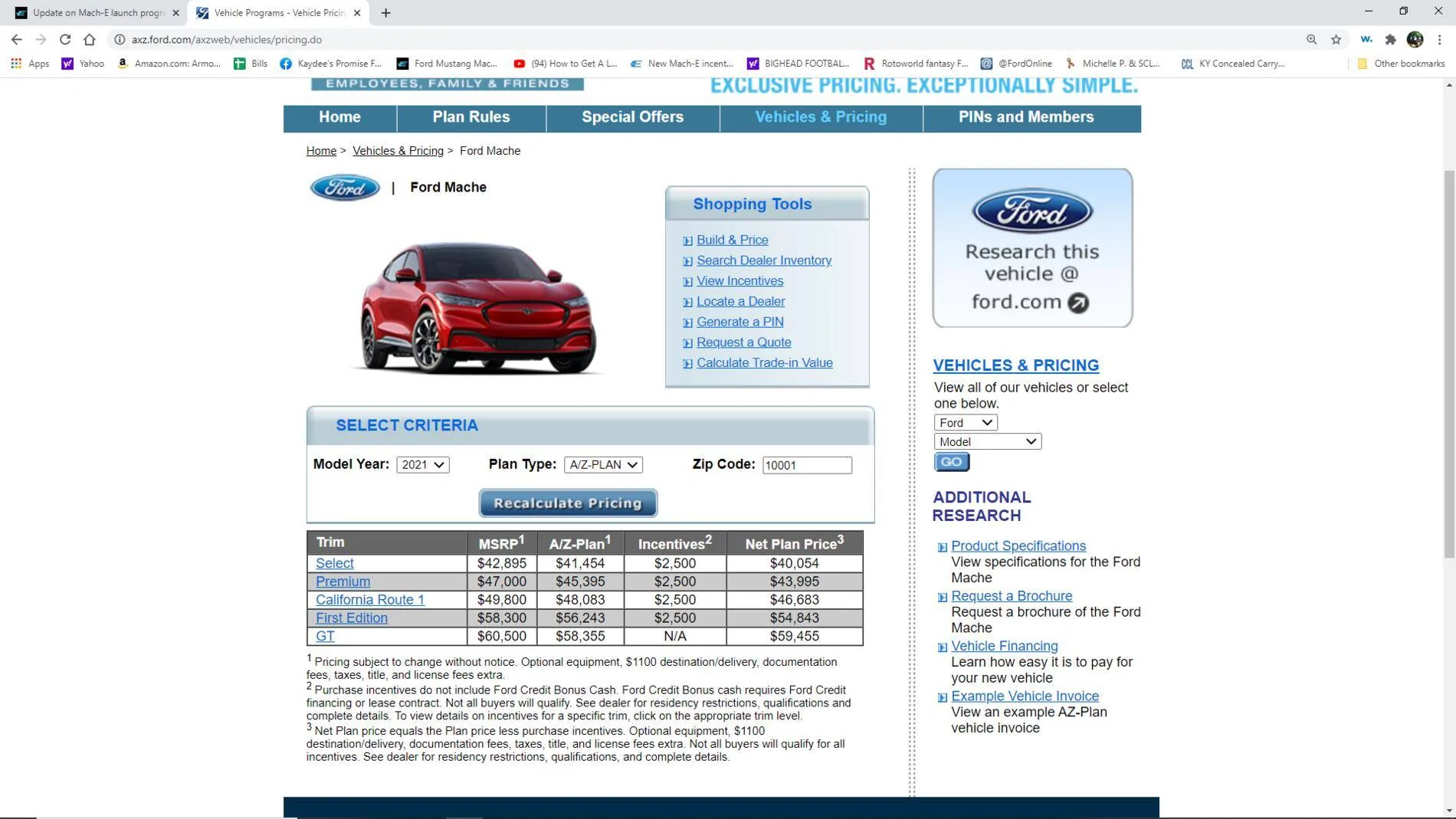Image resolution: width=1456 pixels, height=819 pixels.
Task: Reload the page with the refresh icon
Action: (x=65, y=40)
